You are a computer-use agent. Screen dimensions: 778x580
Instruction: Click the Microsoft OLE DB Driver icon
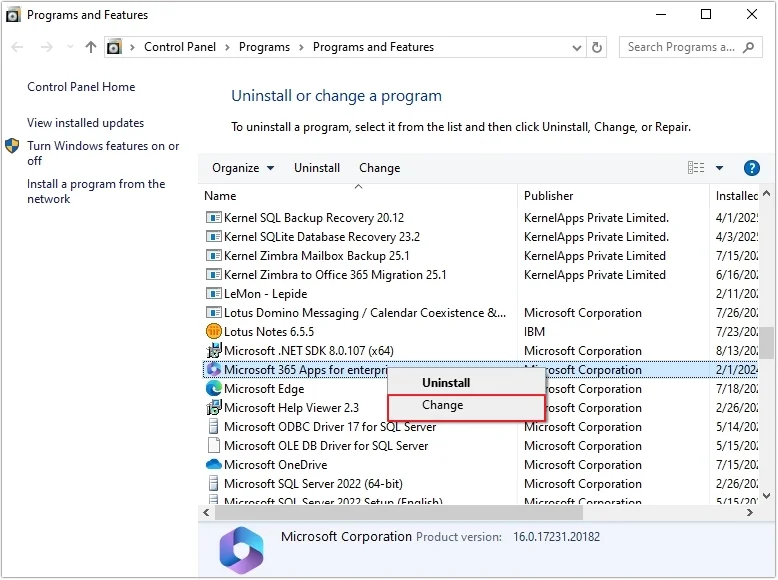click(213, 446)
